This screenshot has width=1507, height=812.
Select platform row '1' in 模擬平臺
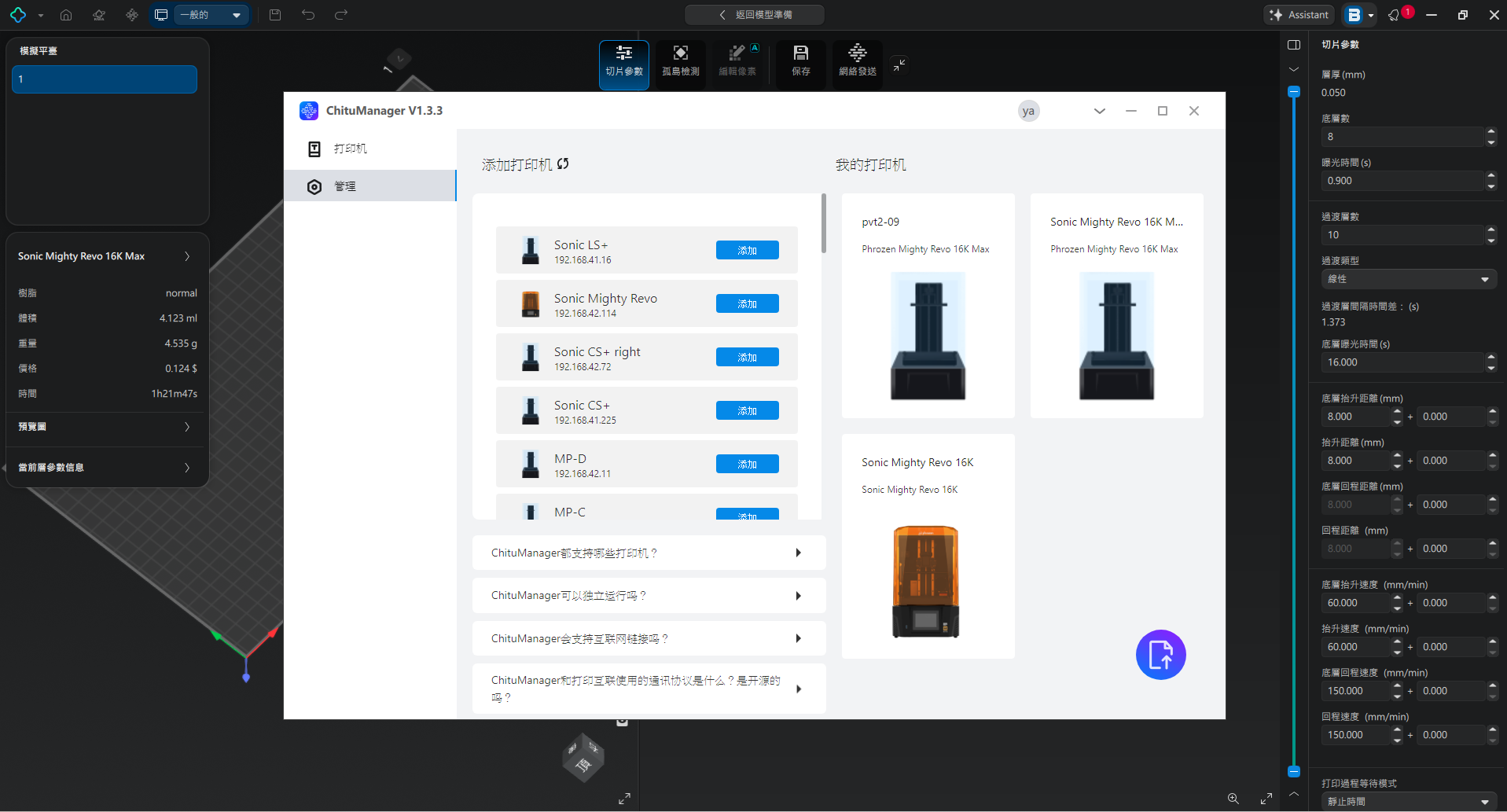point(105,79)
